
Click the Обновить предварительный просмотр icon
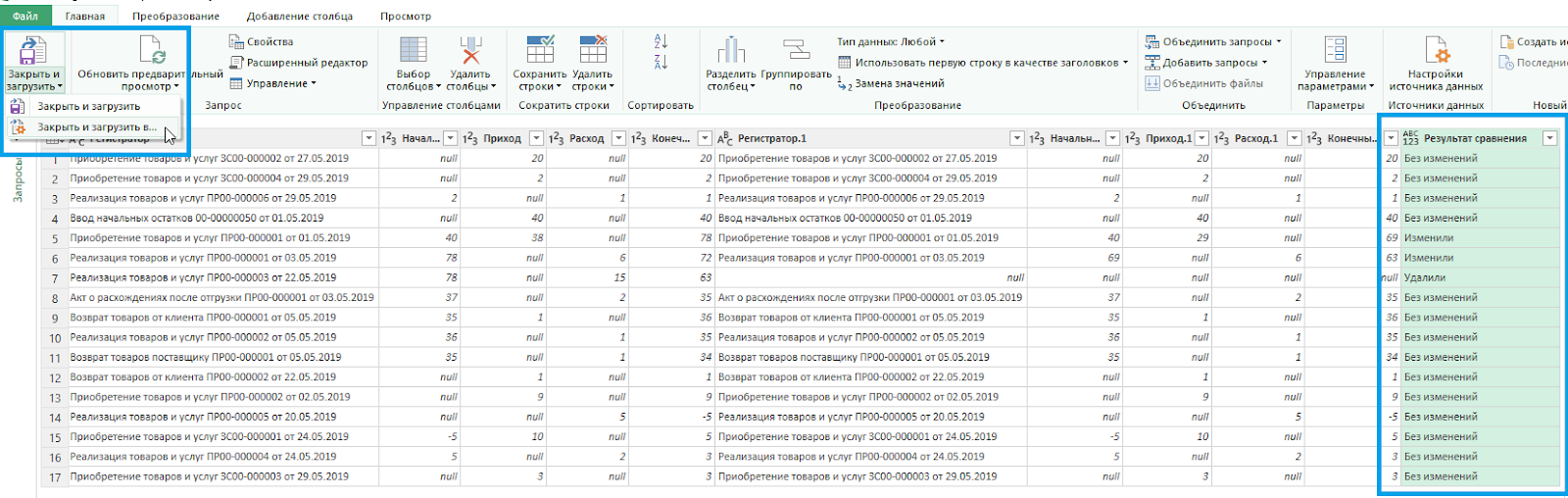coord(152,50)
